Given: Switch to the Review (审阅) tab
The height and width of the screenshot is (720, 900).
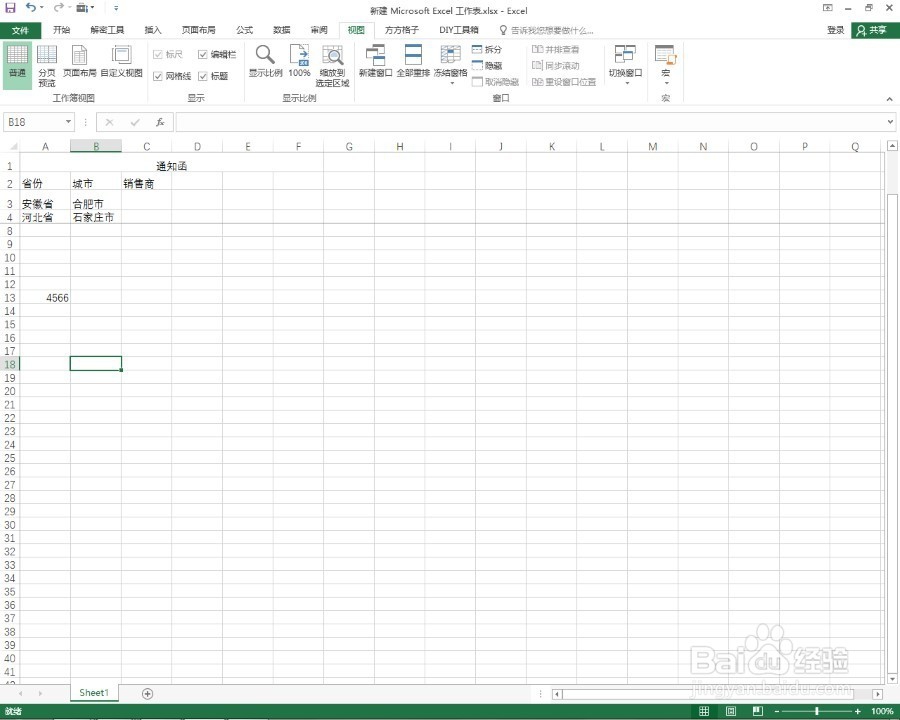Looking at the screenshot, I should [x=319, y=30].
